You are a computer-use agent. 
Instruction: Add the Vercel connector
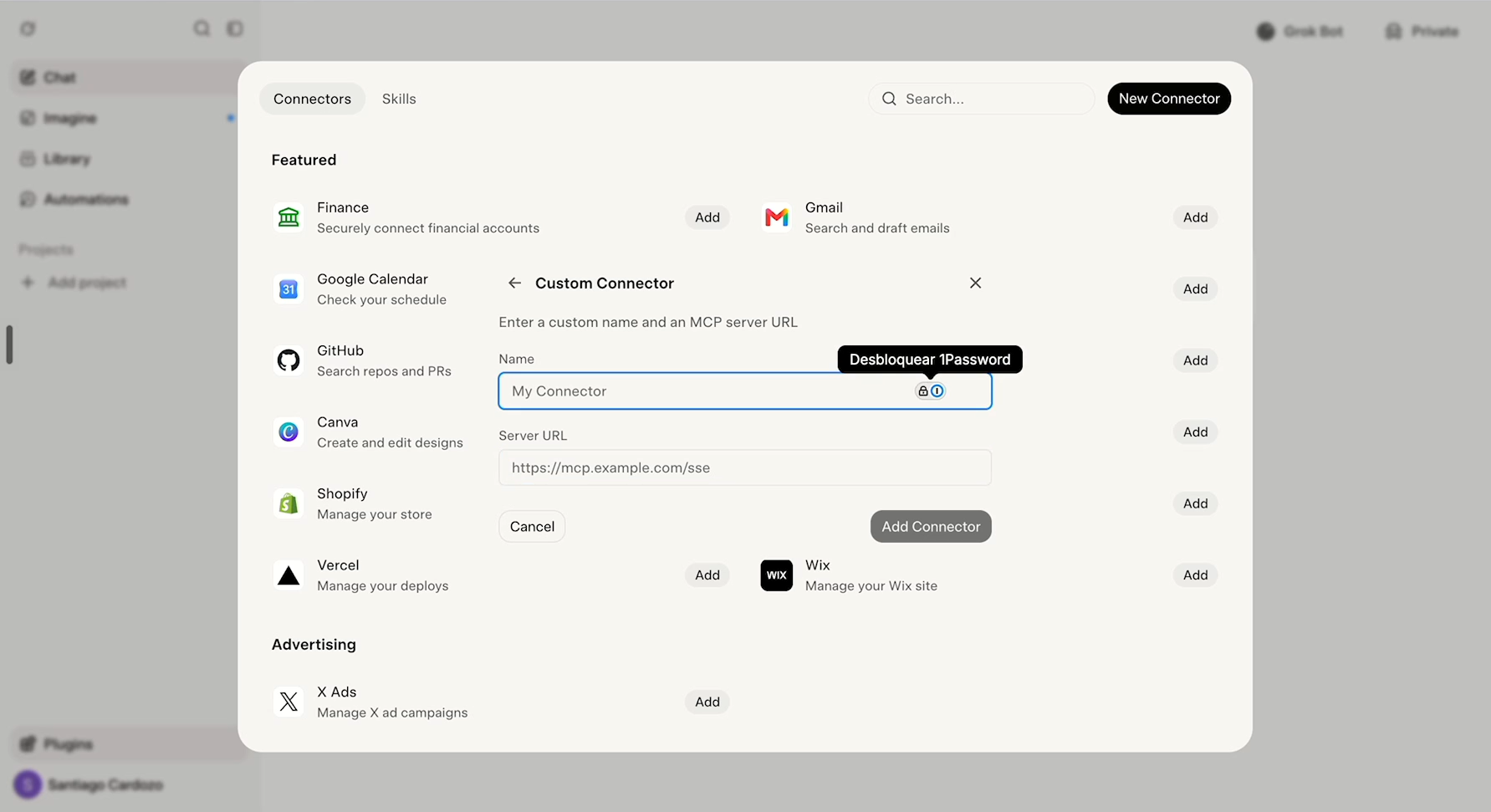[x=707, y=575]
